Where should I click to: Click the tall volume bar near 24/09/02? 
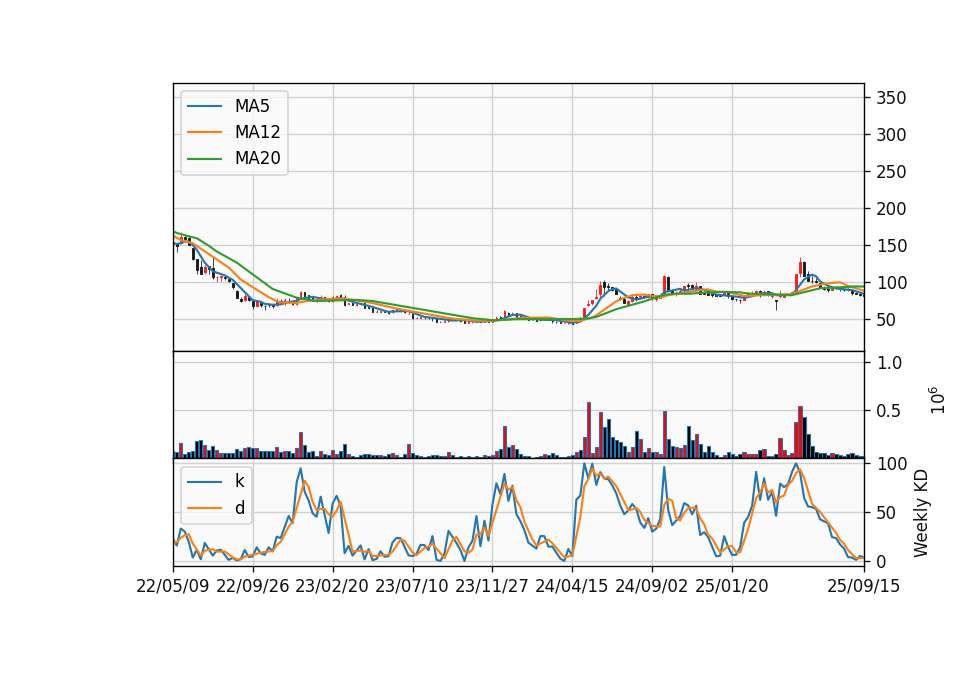(665, 435)
